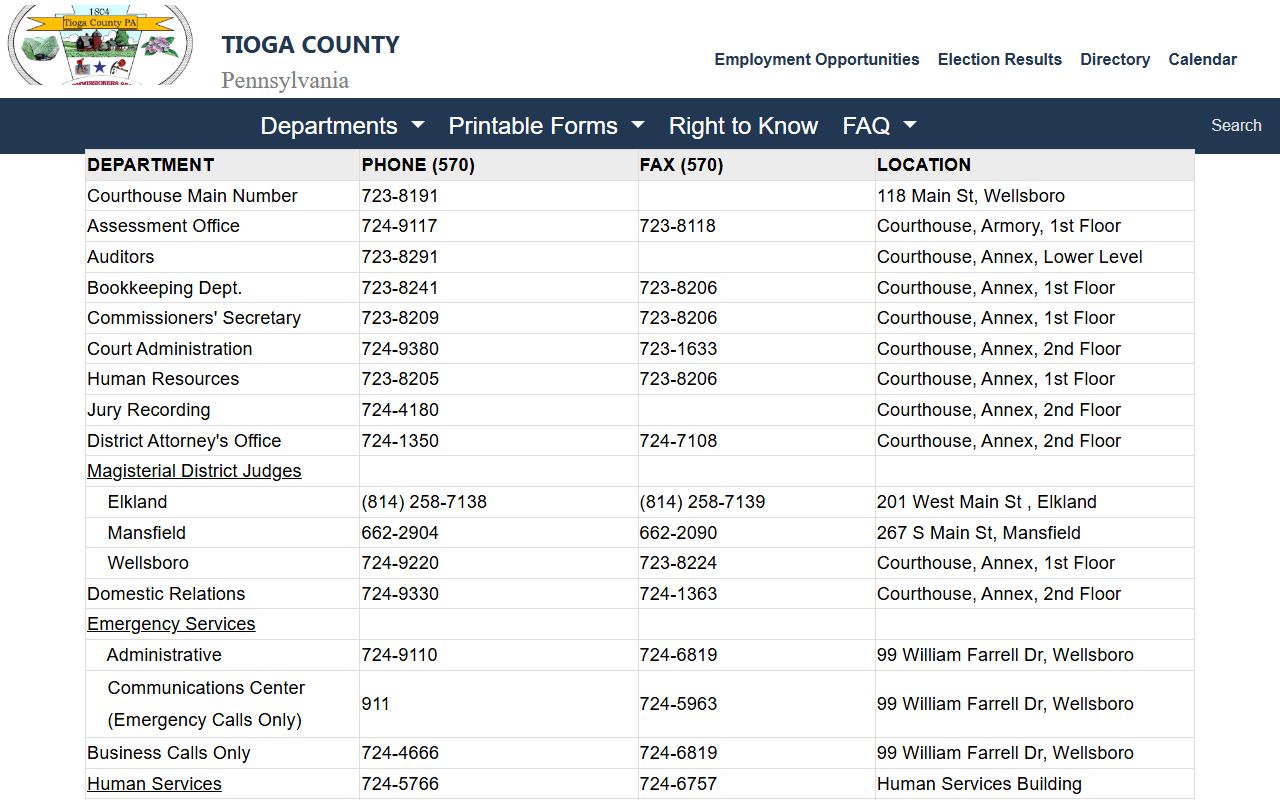
Task: Click the Wellsboro judge row name
Action: coord(148,563)
